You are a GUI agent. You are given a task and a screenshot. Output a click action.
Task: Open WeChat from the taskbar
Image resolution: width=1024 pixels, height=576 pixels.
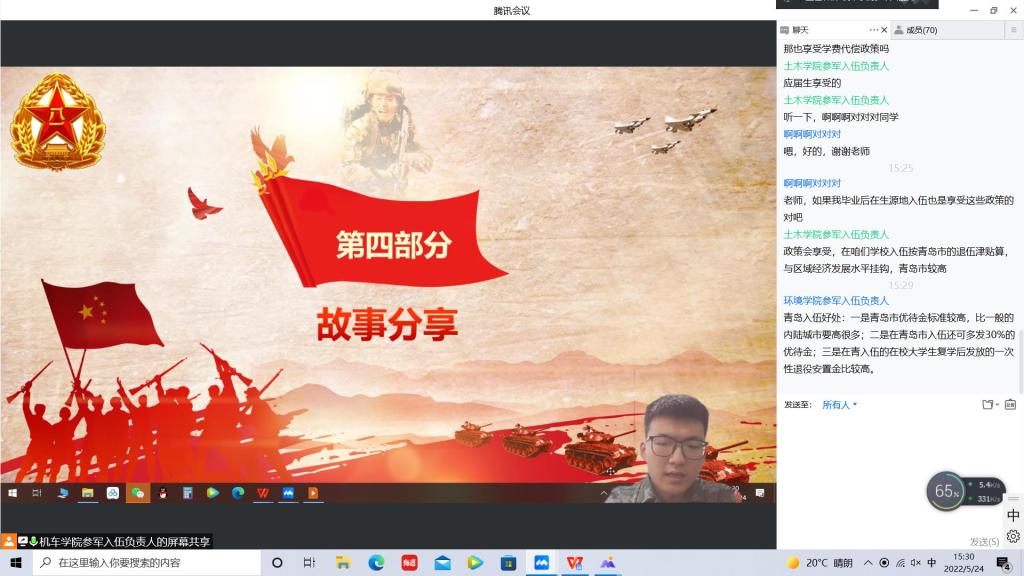(138, 493)
